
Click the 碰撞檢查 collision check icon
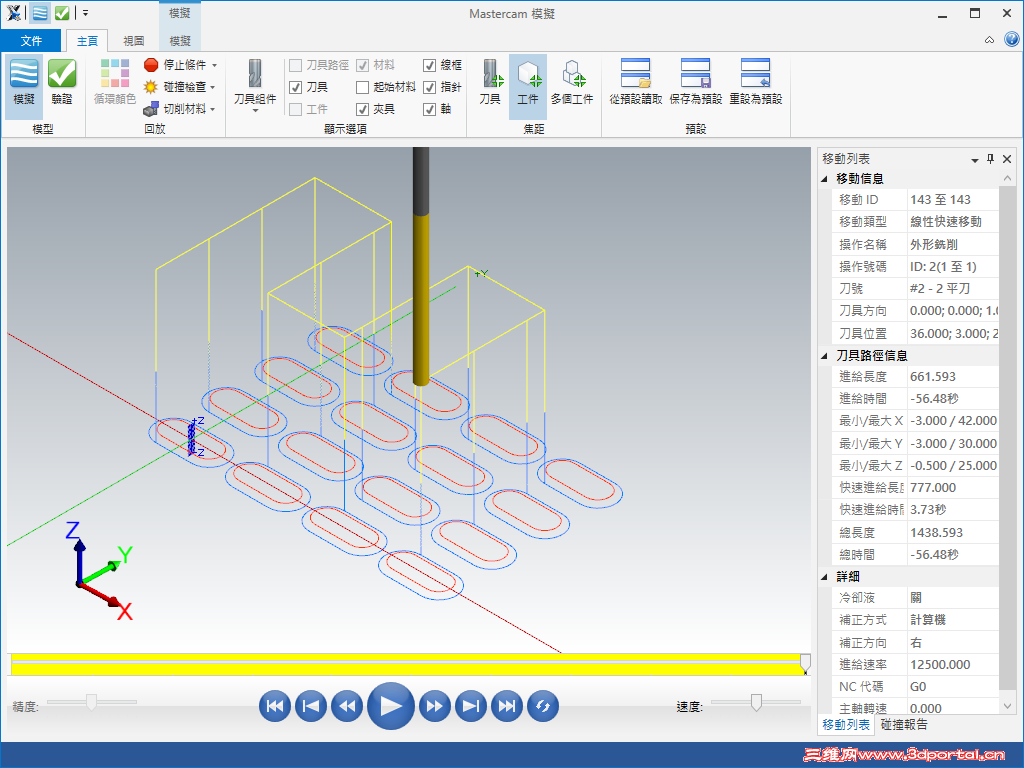pos(151,87)
